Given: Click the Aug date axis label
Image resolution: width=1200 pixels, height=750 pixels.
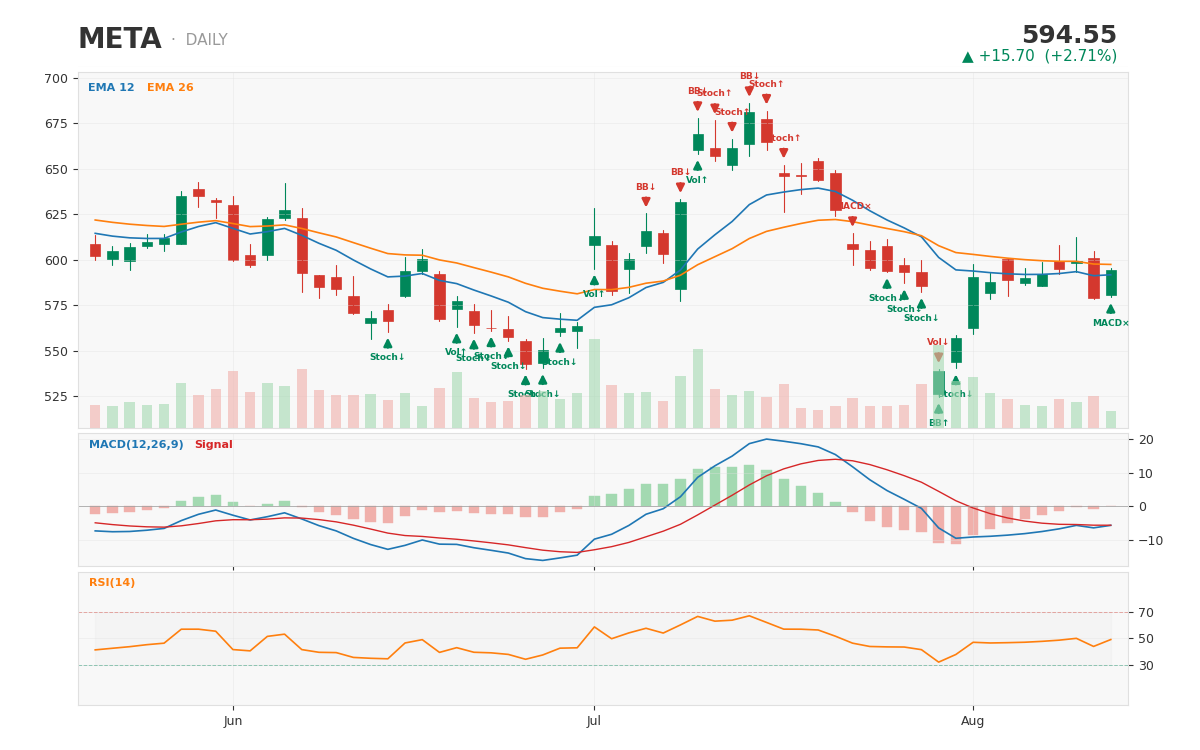Looking at the screenshot, I should pos(973,721).
